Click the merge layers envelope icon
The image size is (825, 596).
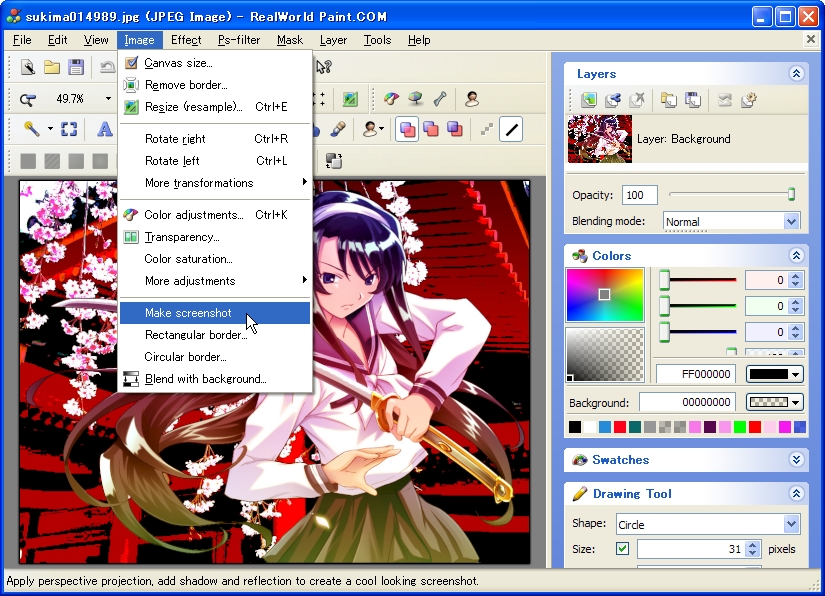pos(725,99)
